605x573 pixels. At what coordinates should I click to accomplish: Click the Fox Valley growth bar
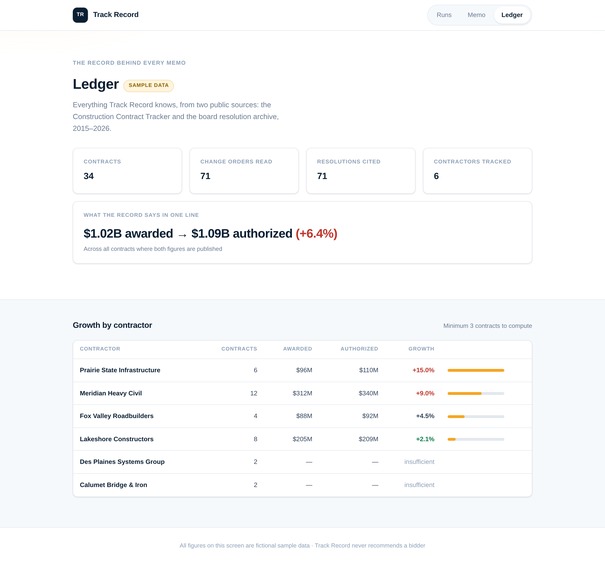476,416
